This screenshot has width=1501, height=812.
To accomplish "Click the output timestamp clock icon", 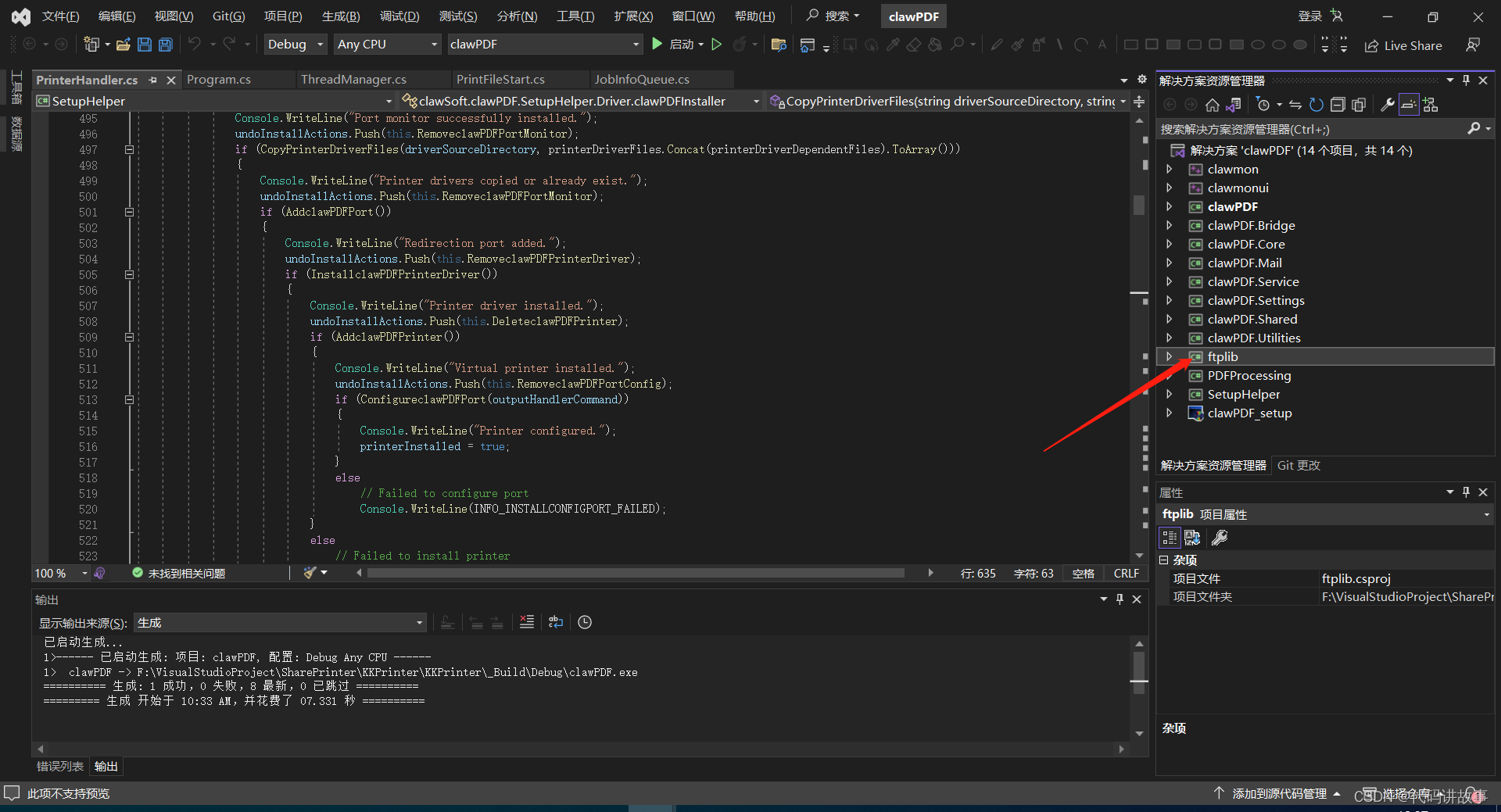I will [585, 622].
